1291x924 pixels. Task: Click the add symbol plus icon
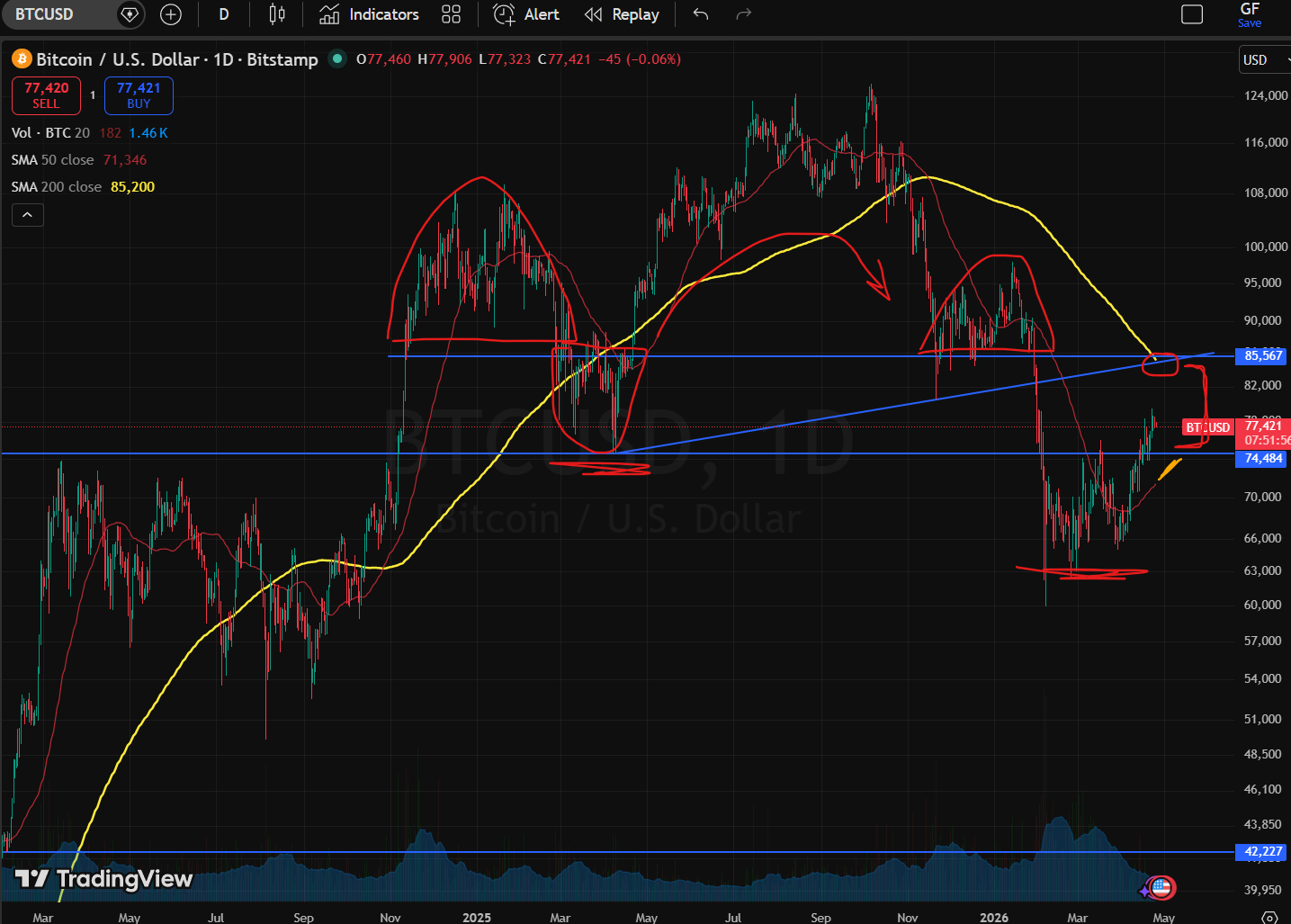[x=170, y=14]
